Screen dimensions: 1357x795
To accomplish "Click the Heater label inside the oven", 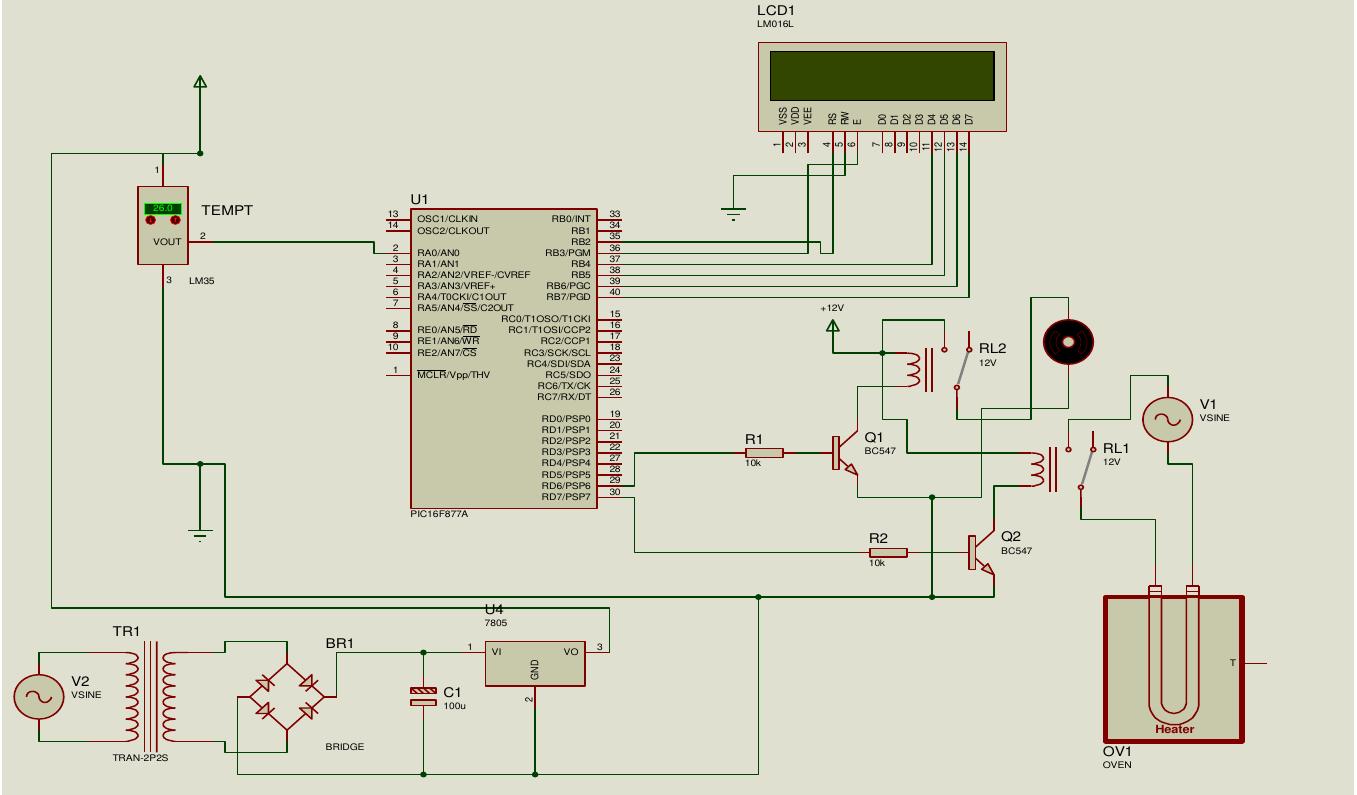I will tap(1175, 729).
